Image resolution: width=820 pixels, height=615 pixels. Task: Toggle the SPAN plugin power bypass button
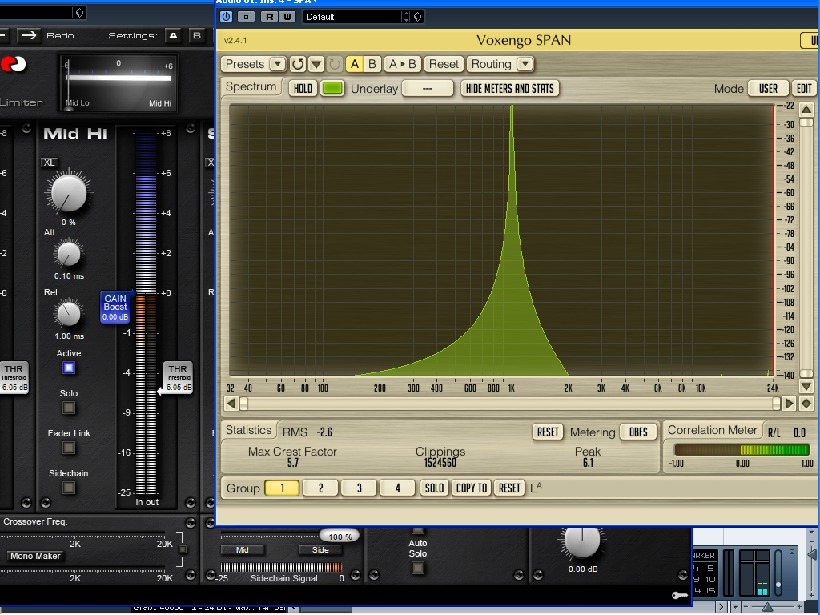point(226,17)
